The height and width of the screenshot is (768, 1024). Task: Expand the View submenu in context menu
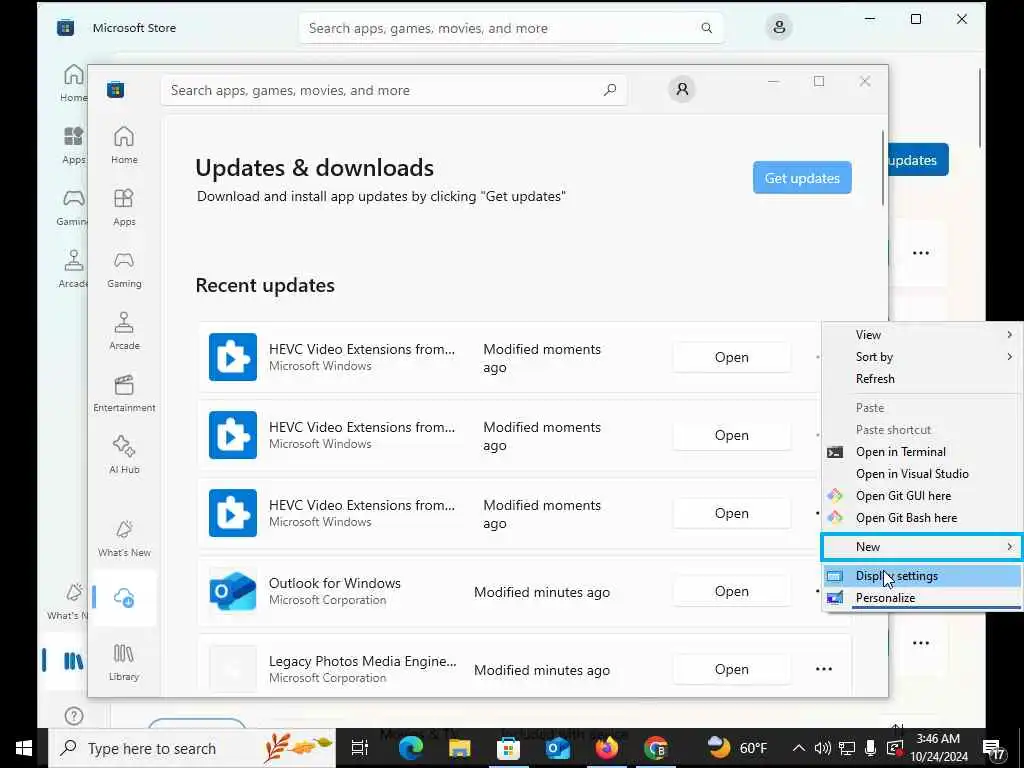[x=921, y=334]
